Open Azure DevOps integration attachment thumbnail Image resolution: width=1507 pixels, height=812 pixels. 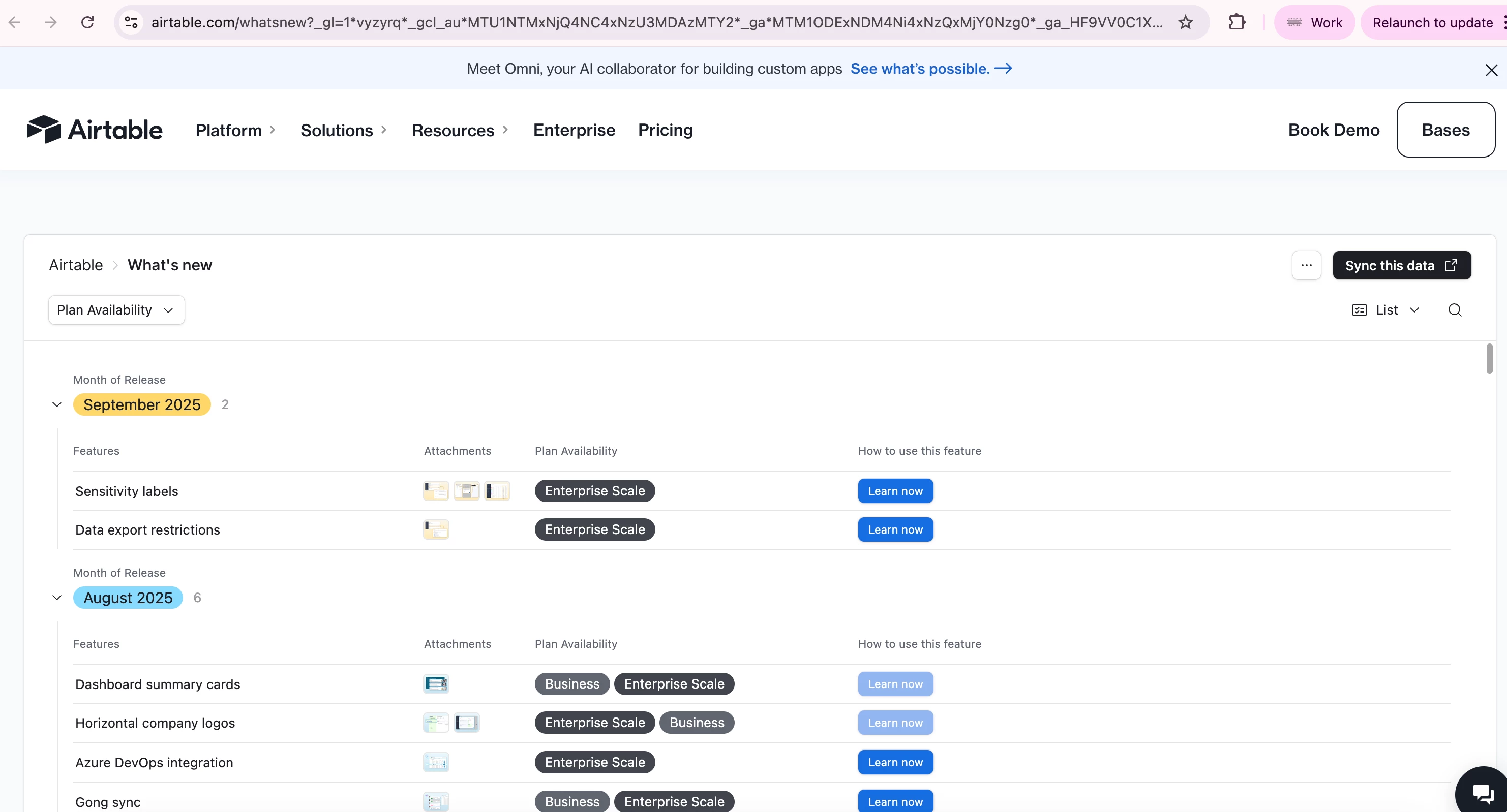tap(436, 762)
